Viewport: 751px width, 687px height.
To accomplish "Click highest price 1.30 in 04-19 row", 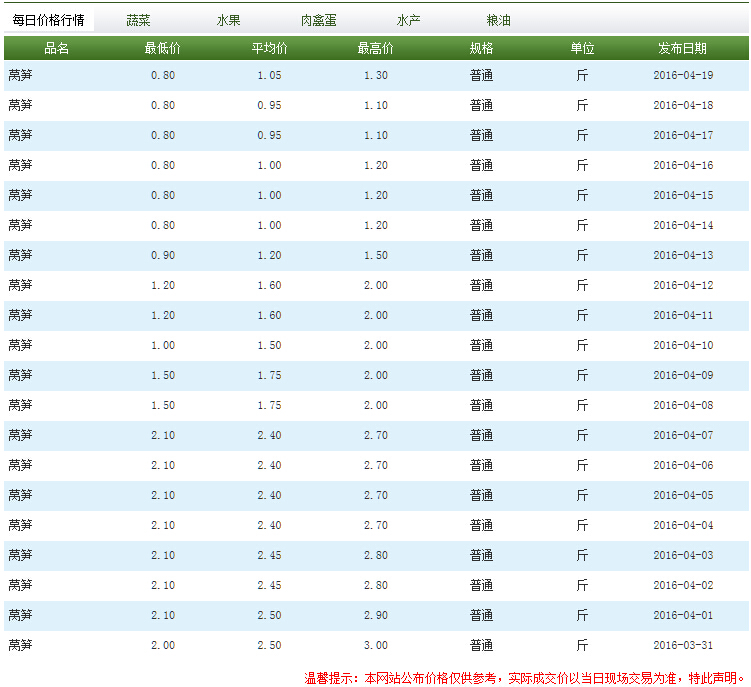I will (x=376, y=75).
